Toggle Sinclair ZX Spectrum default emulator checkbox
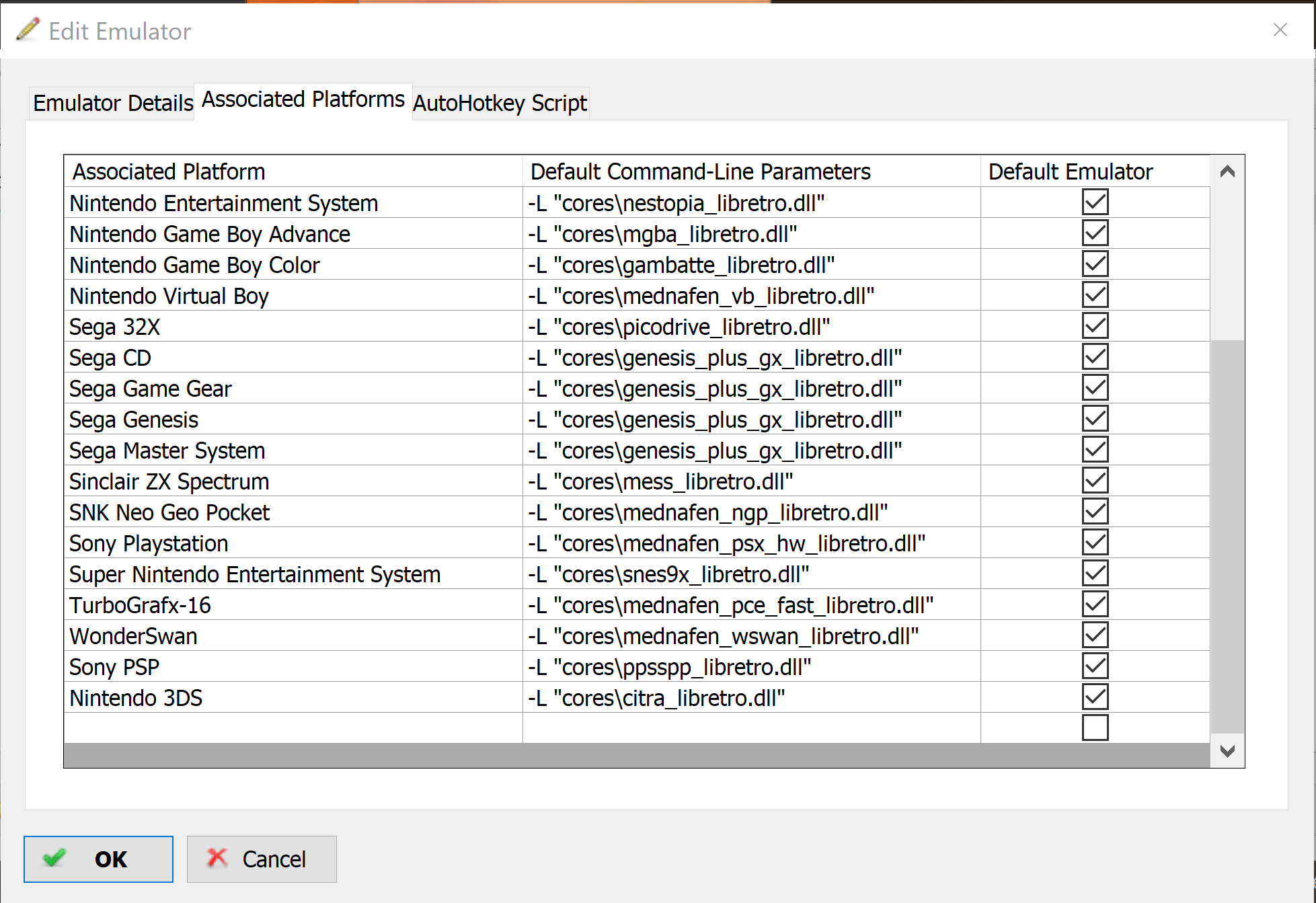 [1095, 480]
